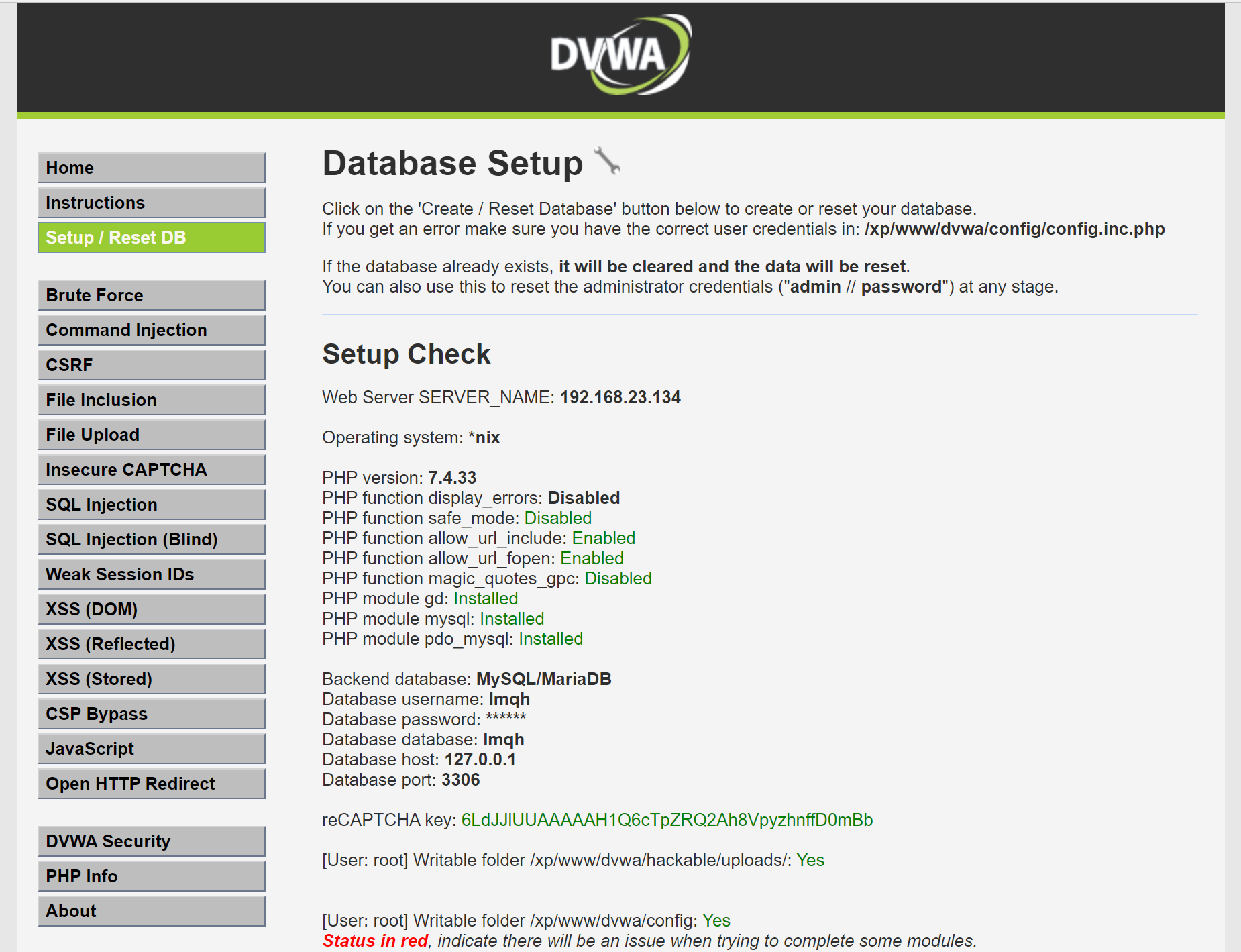Open the Instructions page
The image size is (1241, 952).
152,203
